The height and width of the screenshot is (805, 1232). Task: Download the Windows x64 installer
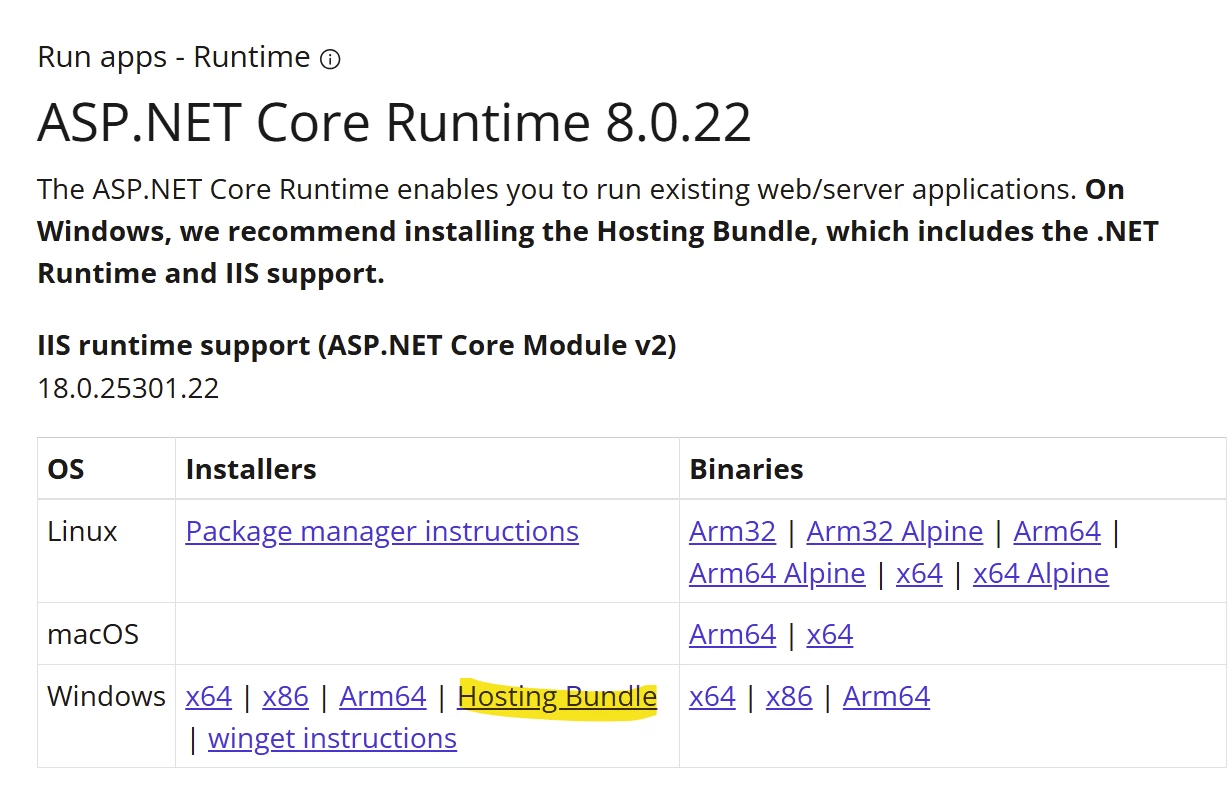click(x=208, y=696)
